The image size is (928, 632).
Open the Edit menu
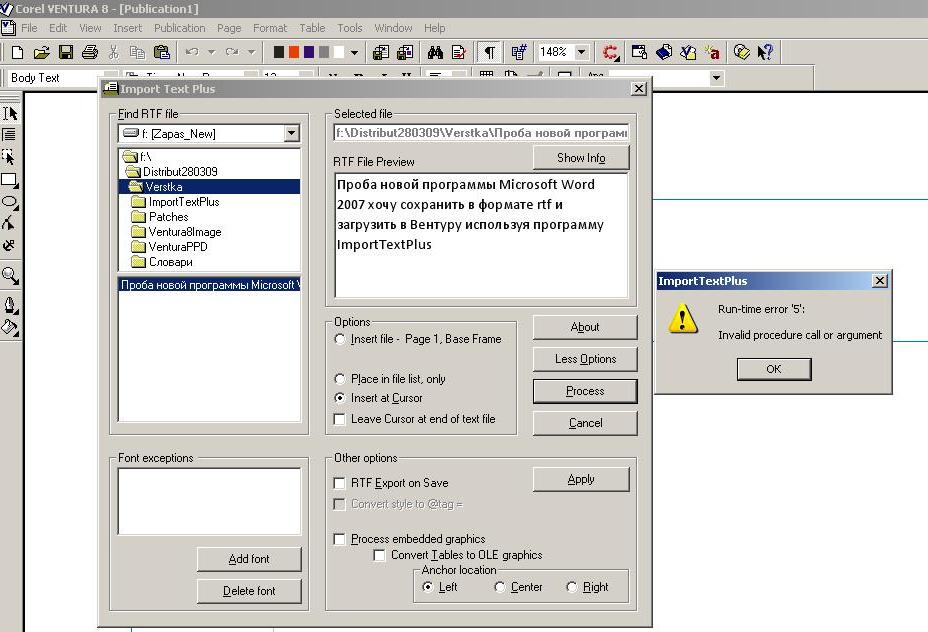(58, 28)
